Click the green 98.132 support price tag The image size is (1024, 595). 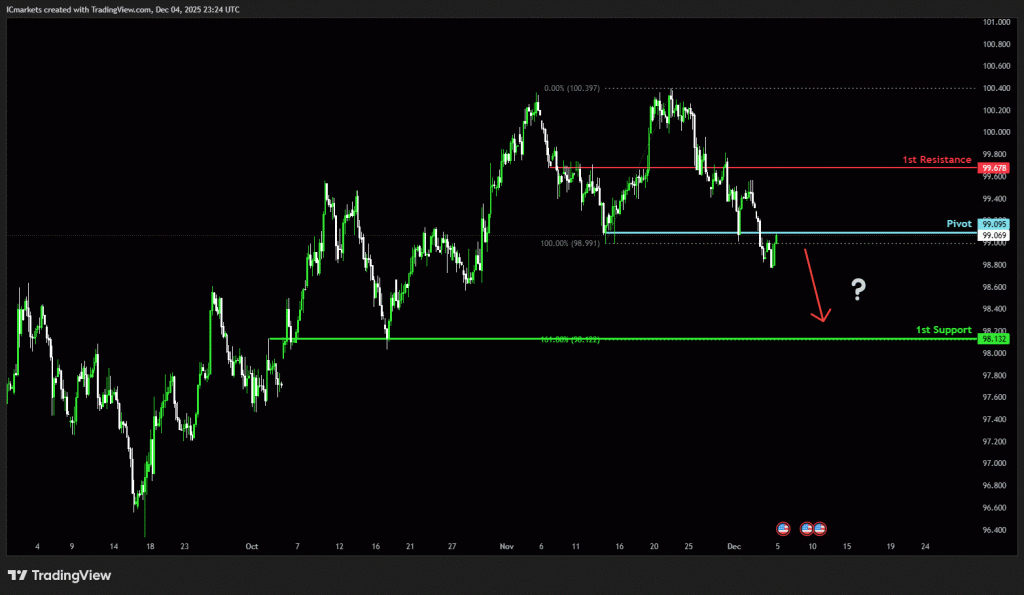pos(995,339)
